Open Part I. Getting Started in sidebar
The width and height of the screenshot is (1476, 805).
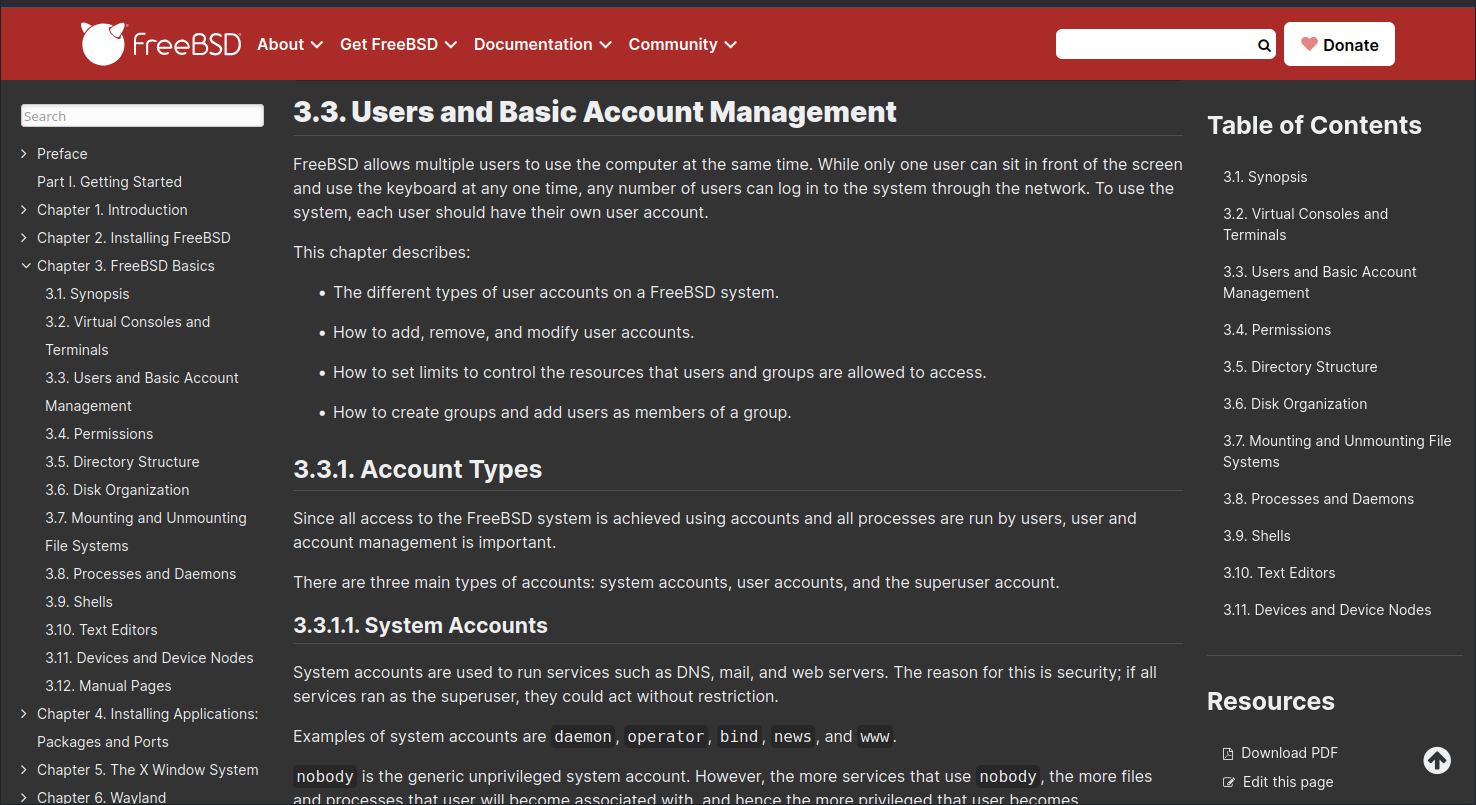coord(109,182)
